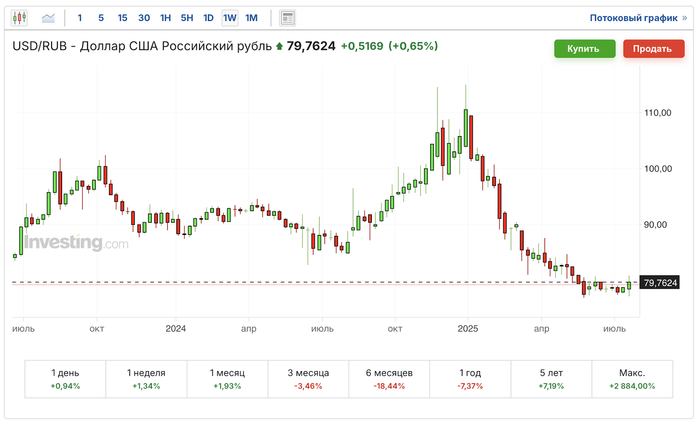Select the 5H chart interval
700x424 pixels.
187,18
